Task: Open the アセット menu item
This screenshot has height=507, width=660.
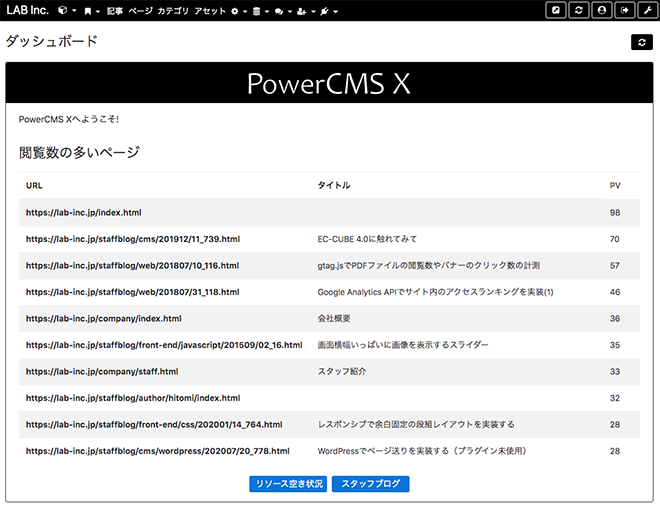Action: pos(210,11)
